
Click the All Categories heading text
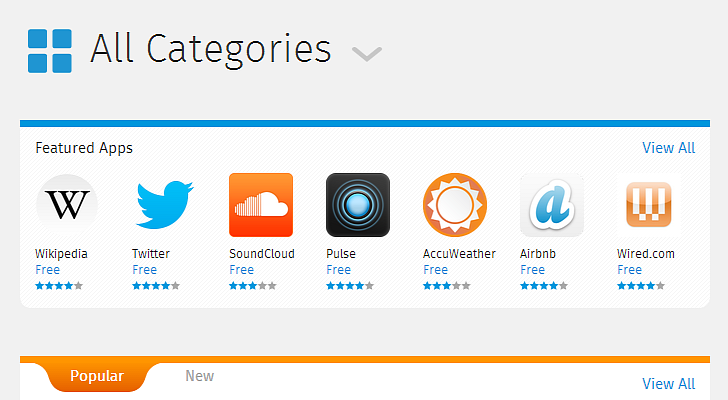[211, 49]
